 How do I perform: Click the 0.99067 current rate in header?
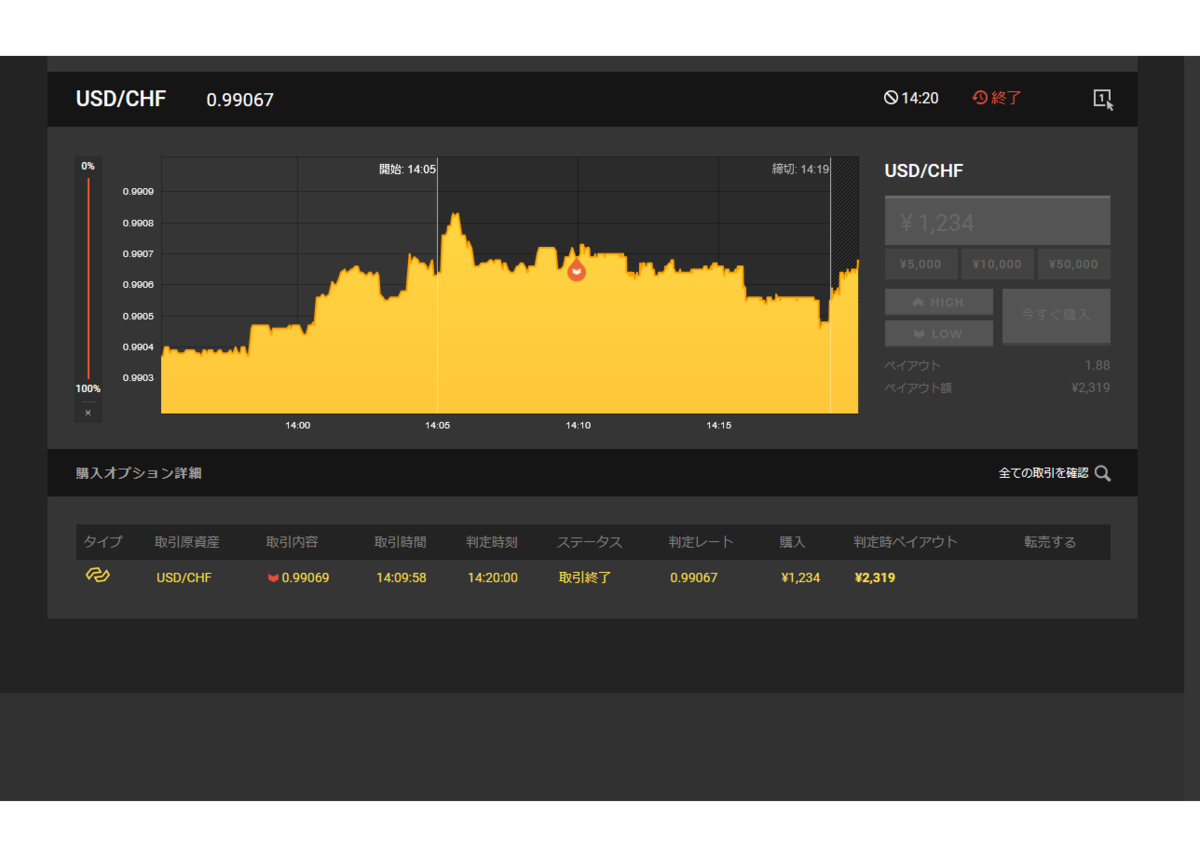point(240,100)
